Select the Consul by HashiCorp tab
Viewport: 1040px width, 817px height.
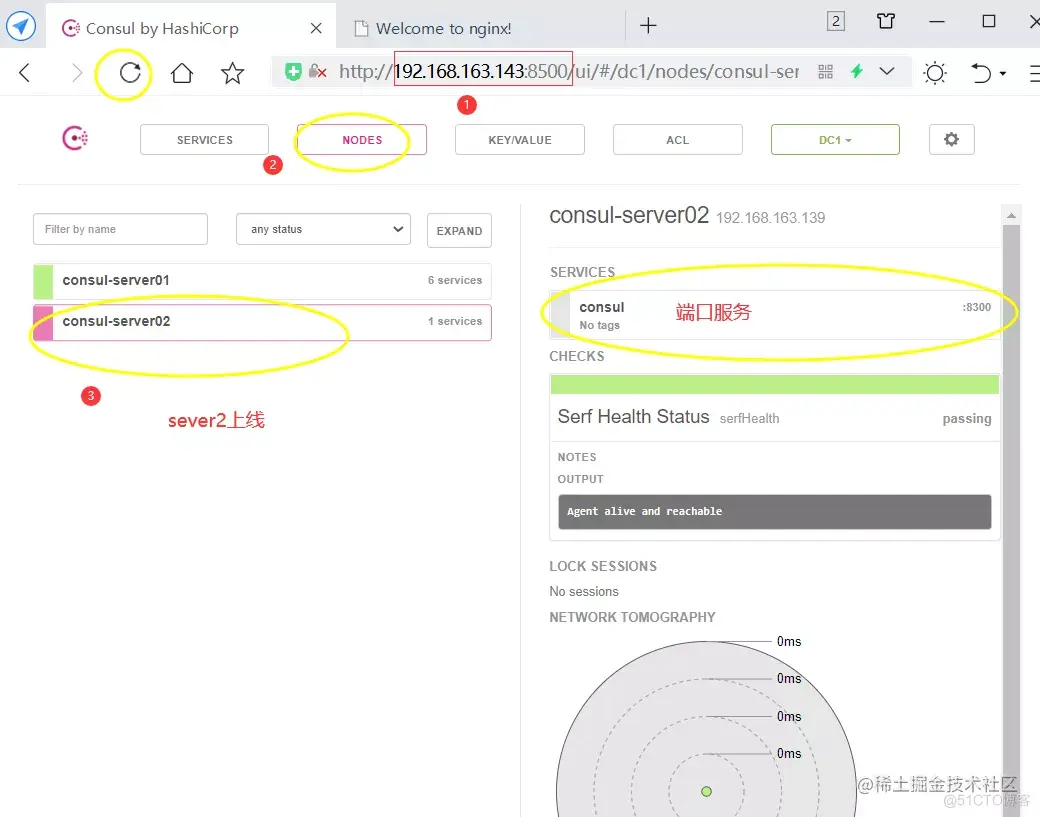tap(191, 27)
